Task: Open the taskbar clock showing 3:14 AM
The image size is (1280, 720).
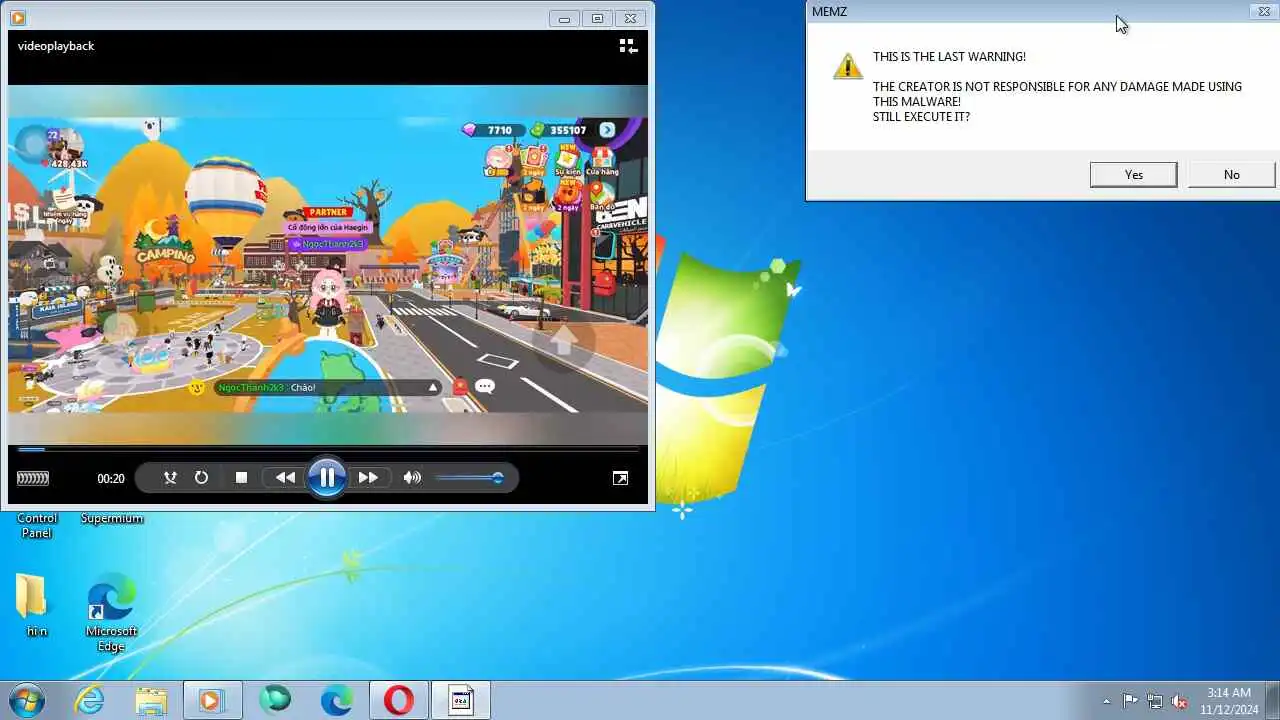Action: click(x=1229, y=701)
